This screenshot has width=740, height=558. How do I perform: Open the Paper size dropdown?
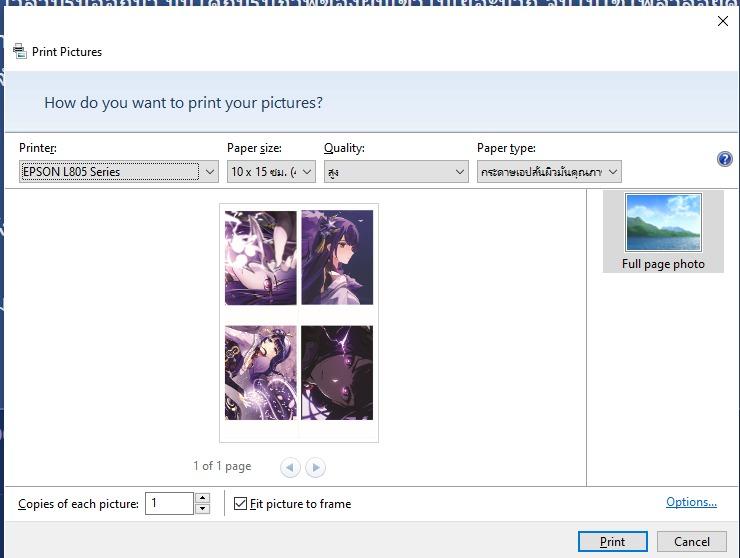coord(271,171)
